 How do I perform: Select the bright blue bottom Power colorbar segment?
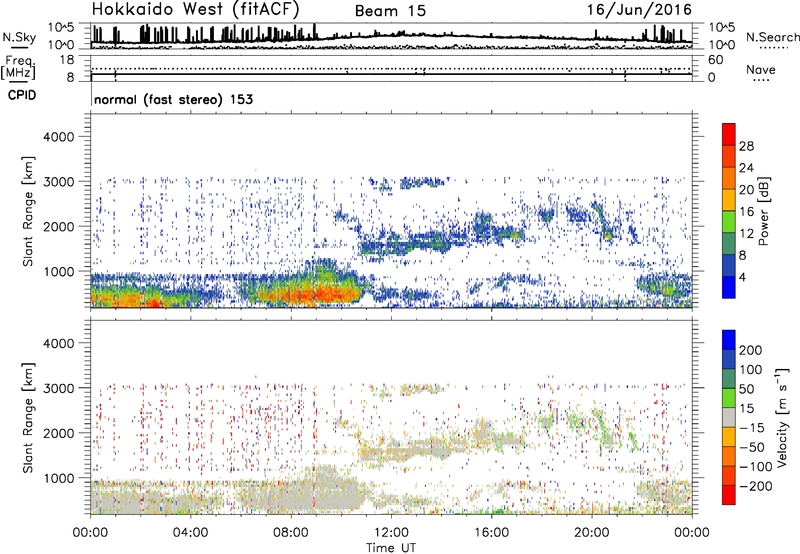point(729,287)
